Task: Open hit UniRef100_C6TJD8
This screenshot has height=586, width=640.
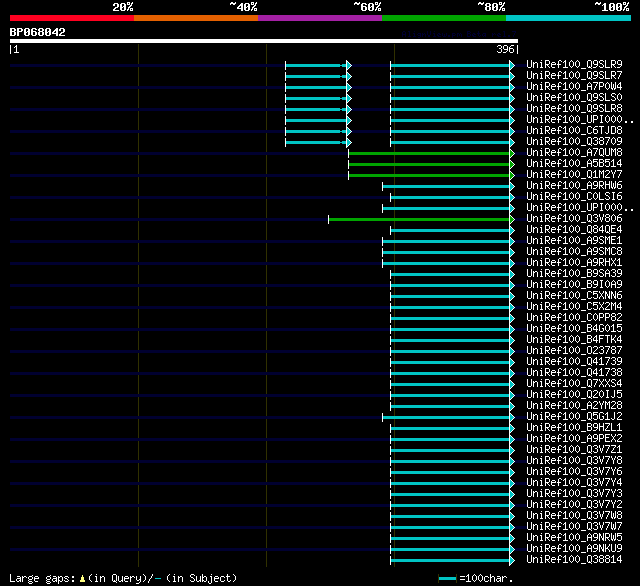Action: coord(574,131)
